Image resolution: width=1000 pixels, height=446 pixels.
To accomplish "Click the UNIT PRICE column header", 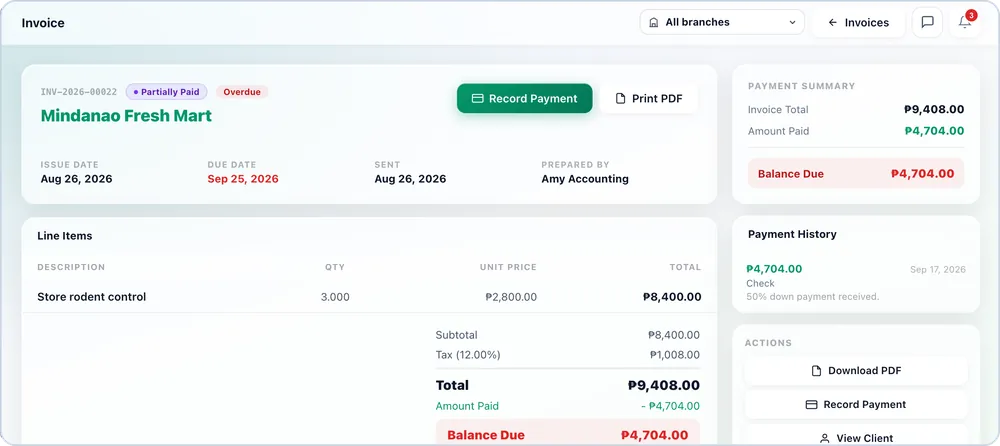I will (508, 267).
